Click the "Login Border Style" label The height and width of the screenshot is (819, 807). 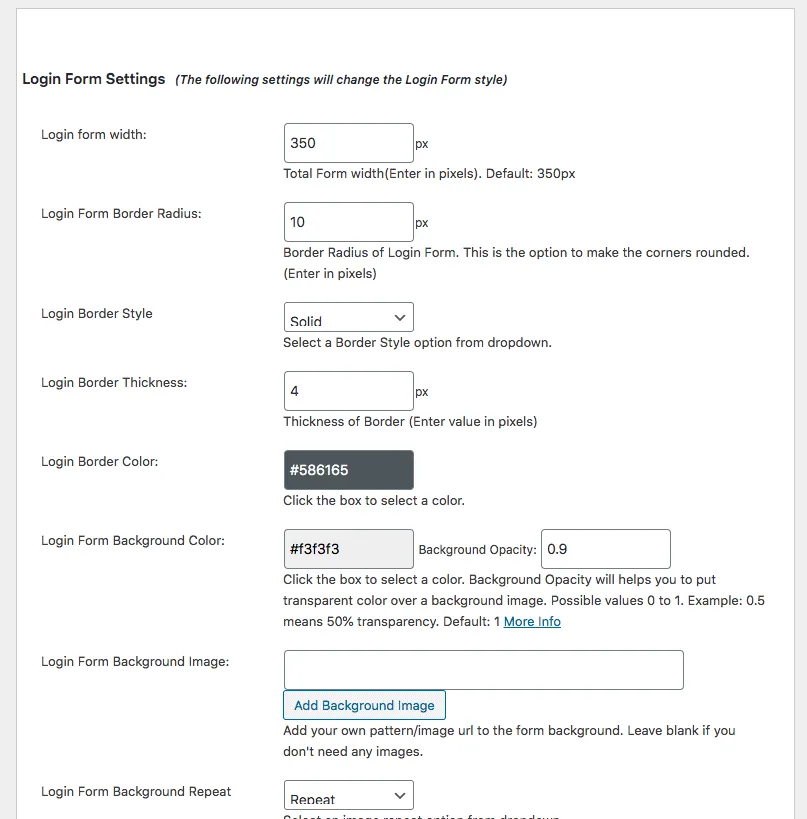[97, 313]
